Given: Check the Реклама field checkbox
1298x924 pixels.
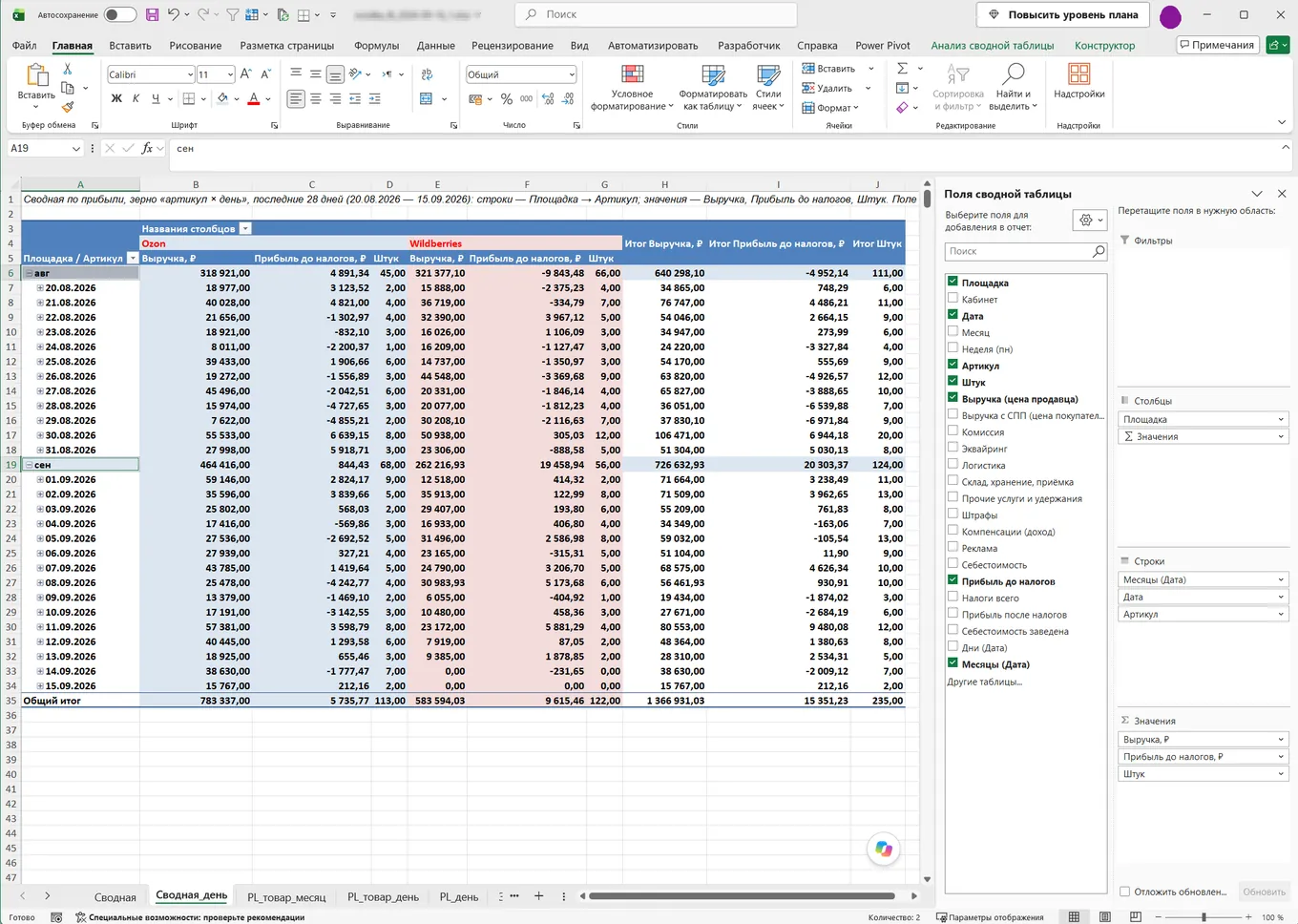Looking at the screenshot, I should click(x=953, y=547).
